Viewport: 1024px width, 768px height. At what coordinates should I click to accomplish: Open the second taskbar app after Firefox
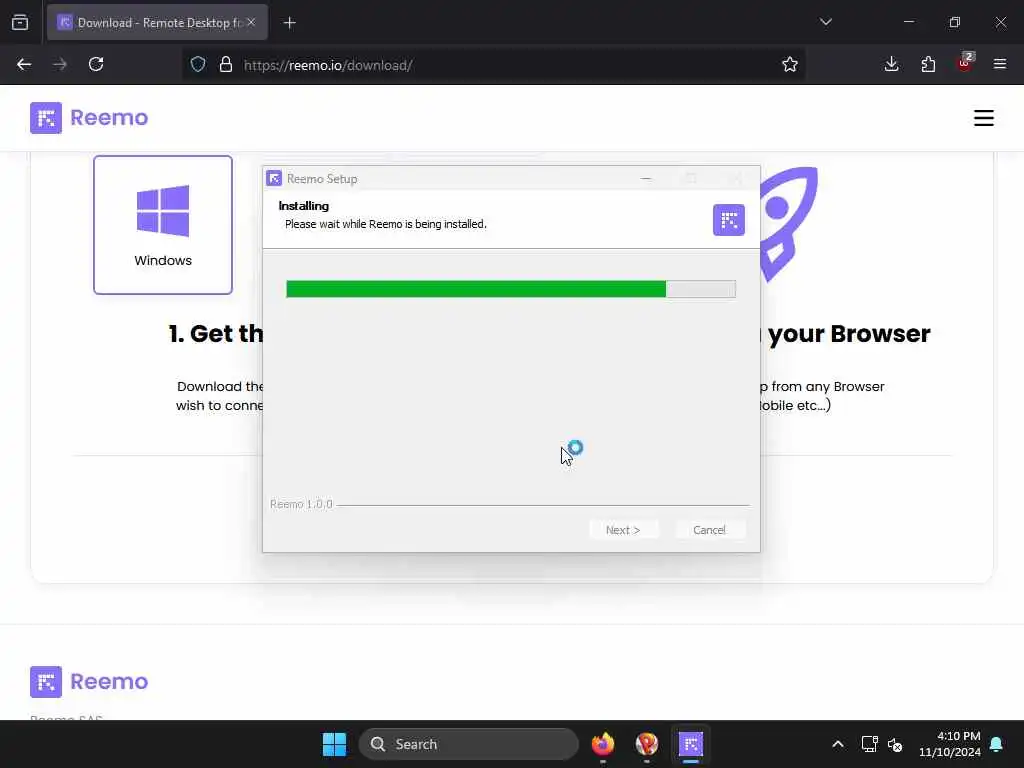pos(647,744)
